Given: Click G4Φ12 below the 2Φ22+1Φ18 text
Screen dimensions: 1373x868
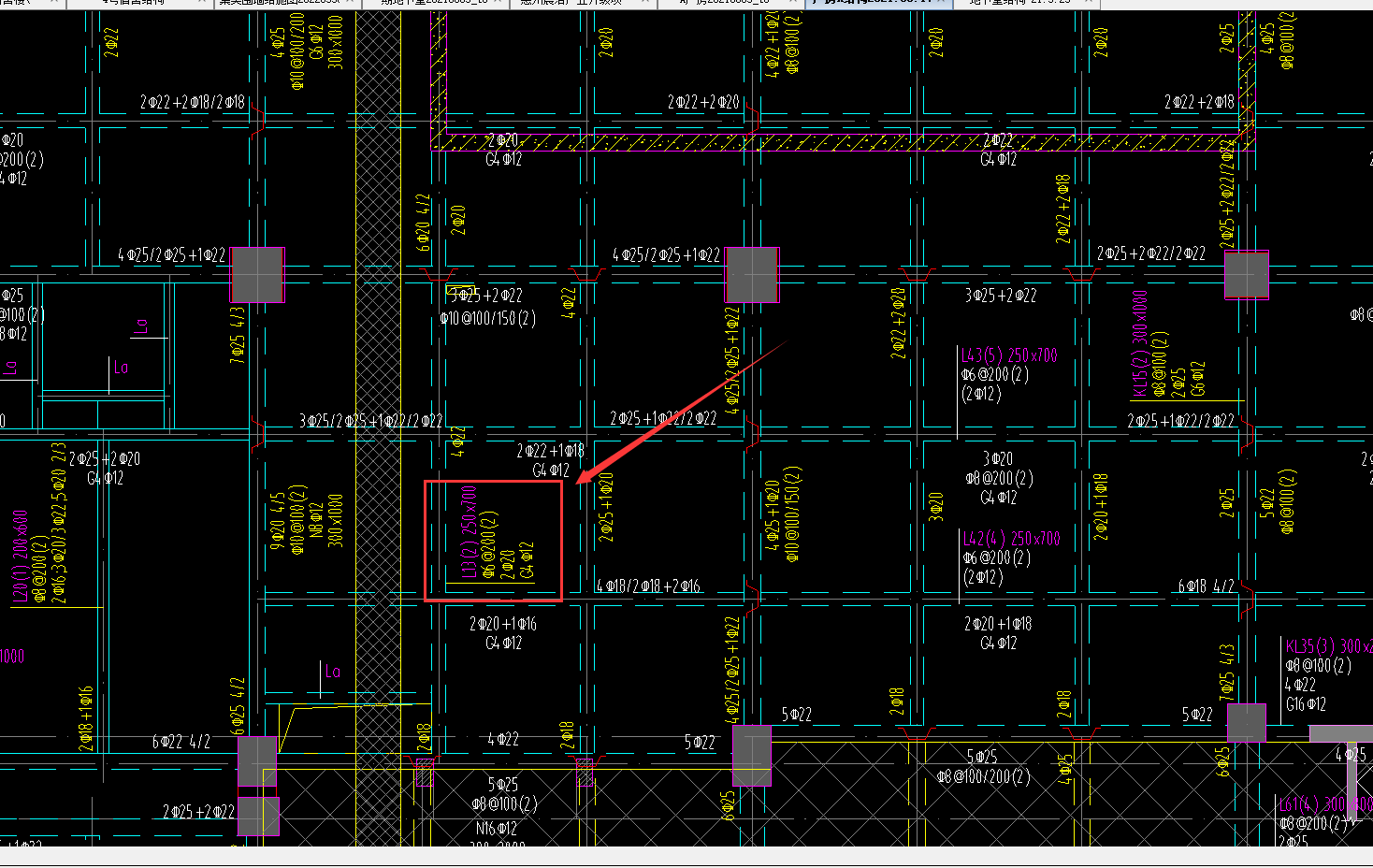Looking at the screenshot, I should pyautogui.click(x=551, y=470).
